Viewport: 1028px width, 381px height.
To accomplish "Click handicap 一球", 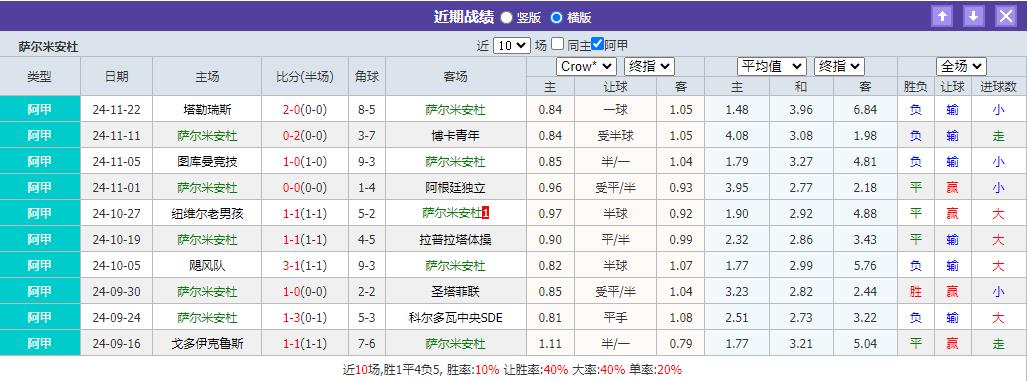I will [615, 110].
